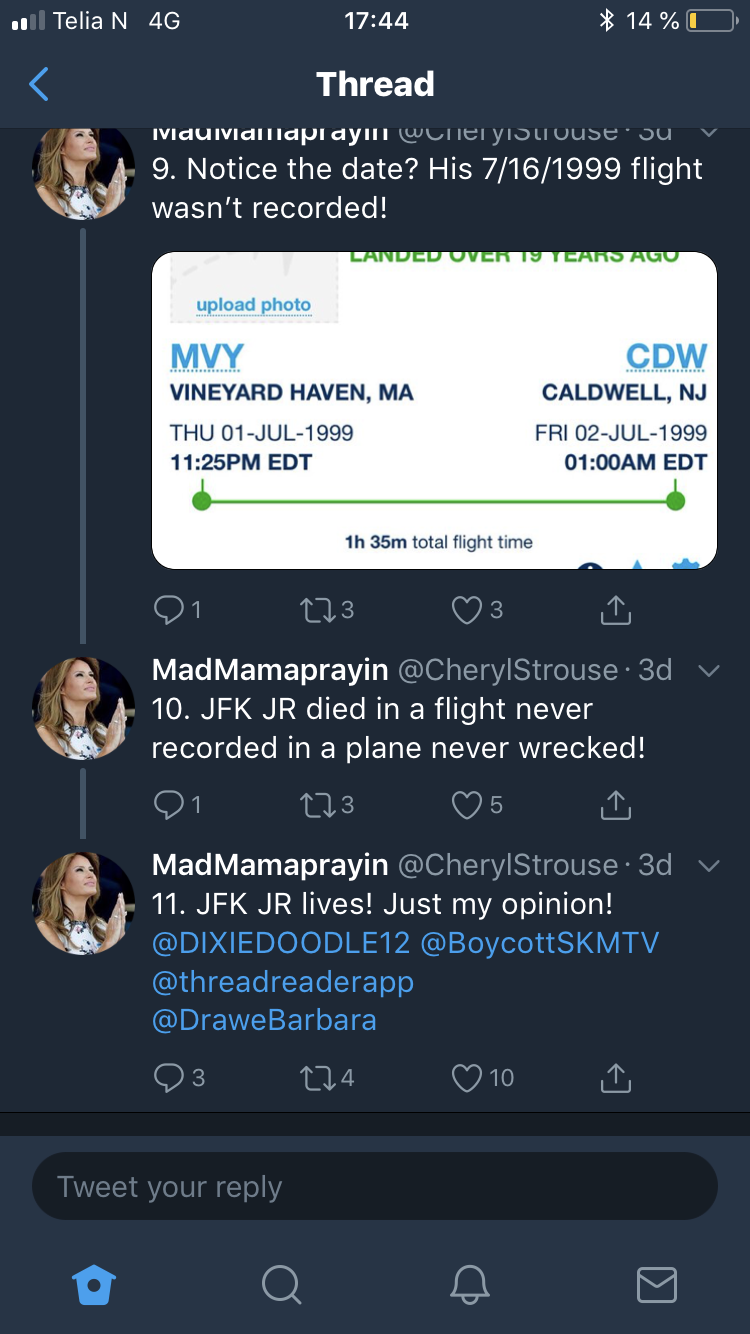Image resolution: width=750 pixels, height=1334 pixels.
Task: Retweet the tweet numbered 10
Action: (316, 804)
